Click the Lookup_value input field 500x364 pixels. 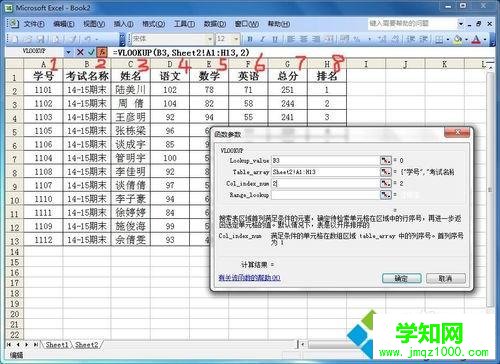pos(325,160)
